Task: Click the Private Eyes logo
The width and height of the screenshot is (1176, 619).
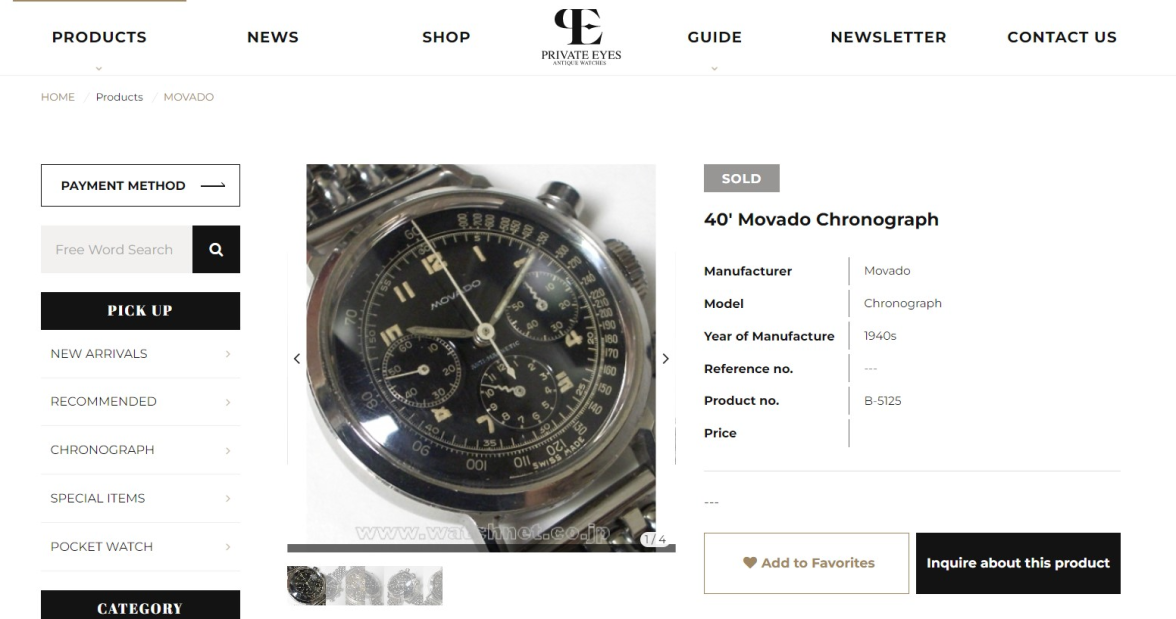Action: click(580, 34)
